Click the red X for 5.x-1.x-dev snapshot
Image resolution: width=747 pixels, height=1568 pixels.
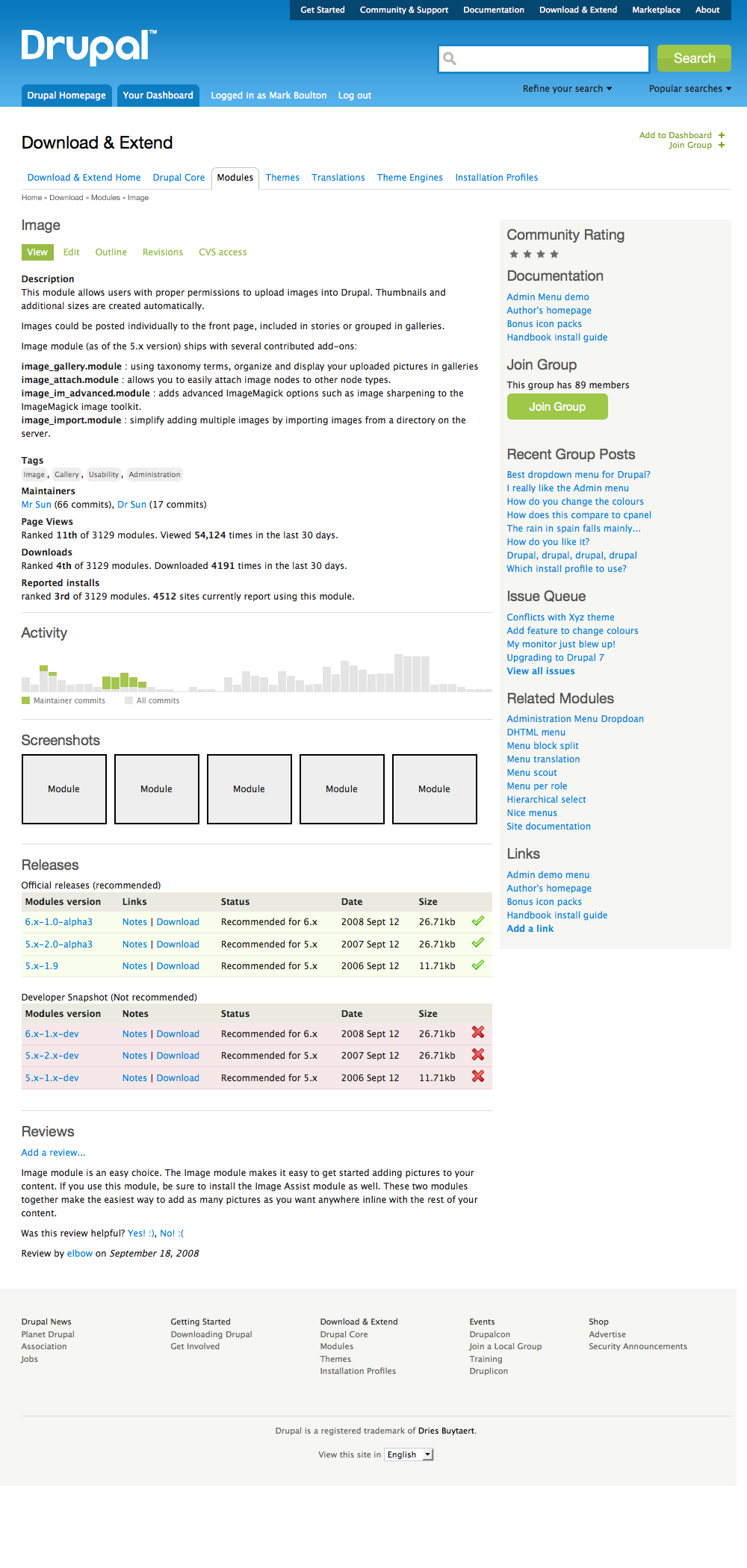tap(478, 1077)
